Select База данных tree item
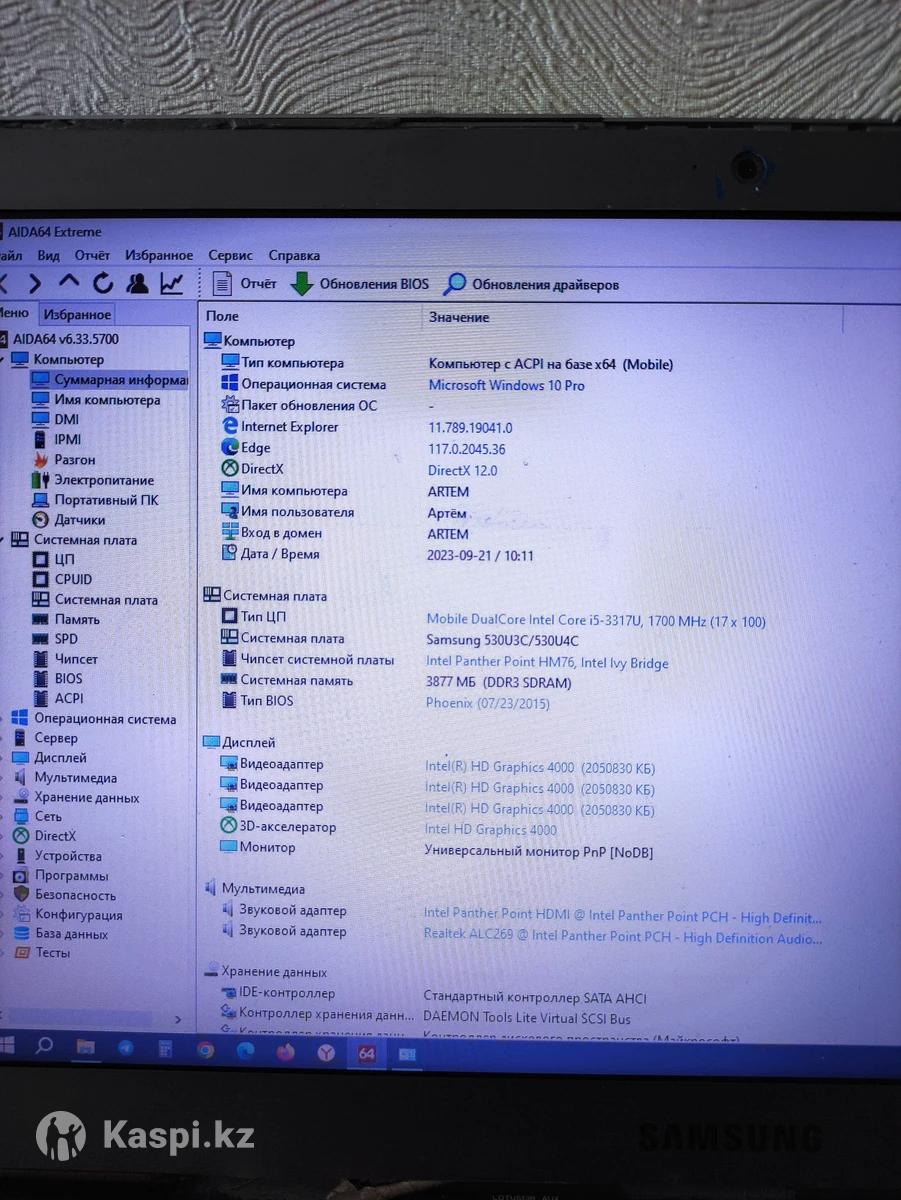The height and width of the screenshot is (1200, 901). (x=60, y=934)
